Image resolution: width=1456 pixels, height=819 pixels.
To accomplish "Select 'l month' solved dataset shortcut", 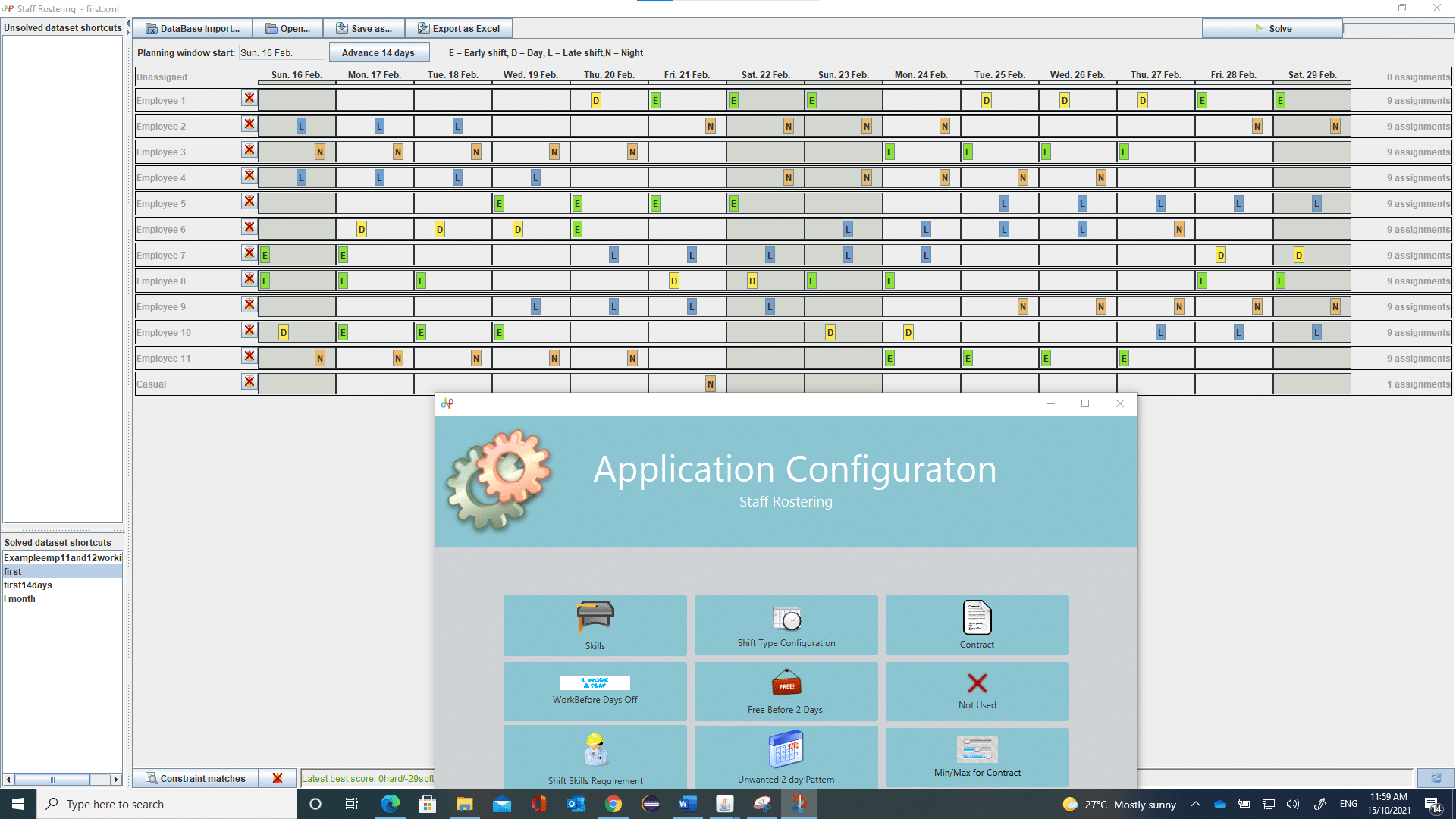I will tap(62, 599).
